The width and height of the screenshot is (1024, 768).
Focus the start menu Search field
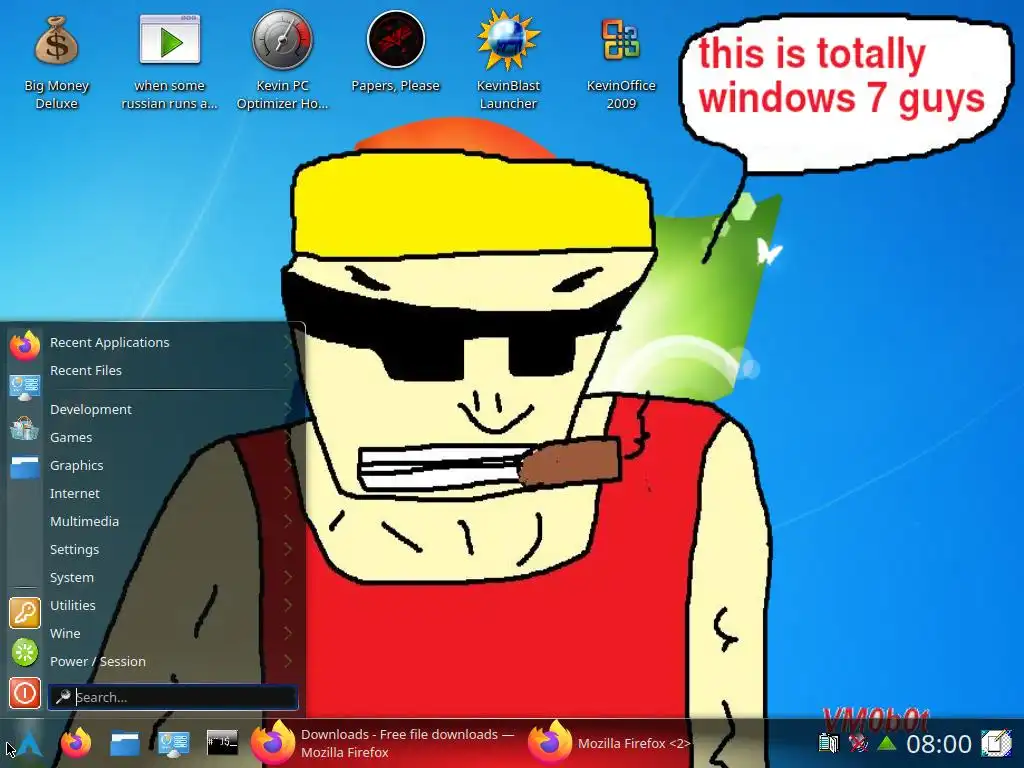point(173,697)
